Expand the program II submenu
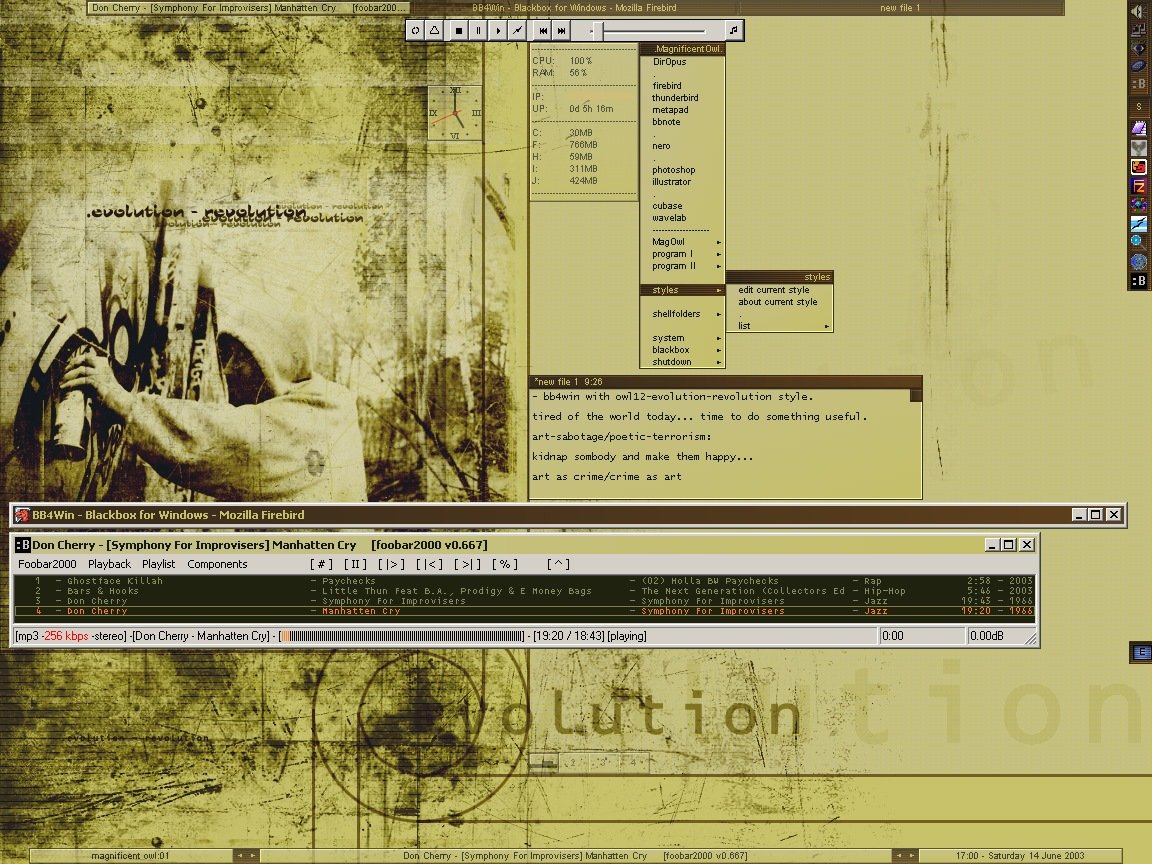1152x864 pixels. (683, 266)
